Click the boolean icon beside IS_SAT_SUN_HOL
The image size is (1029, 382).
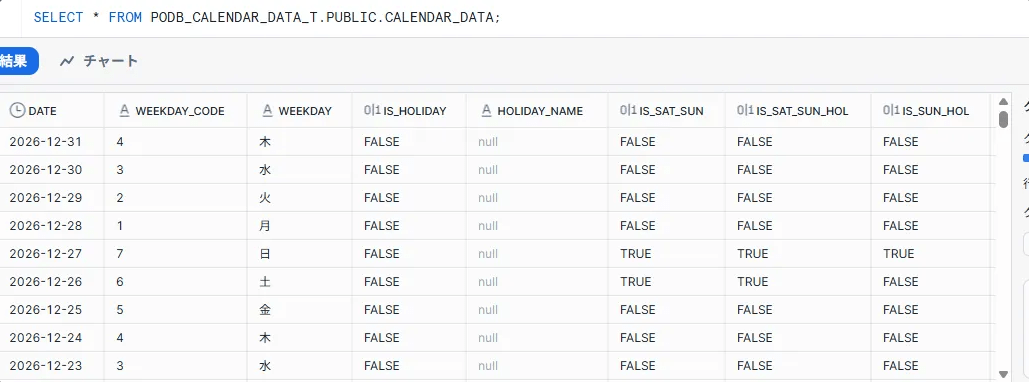[745, 111]
